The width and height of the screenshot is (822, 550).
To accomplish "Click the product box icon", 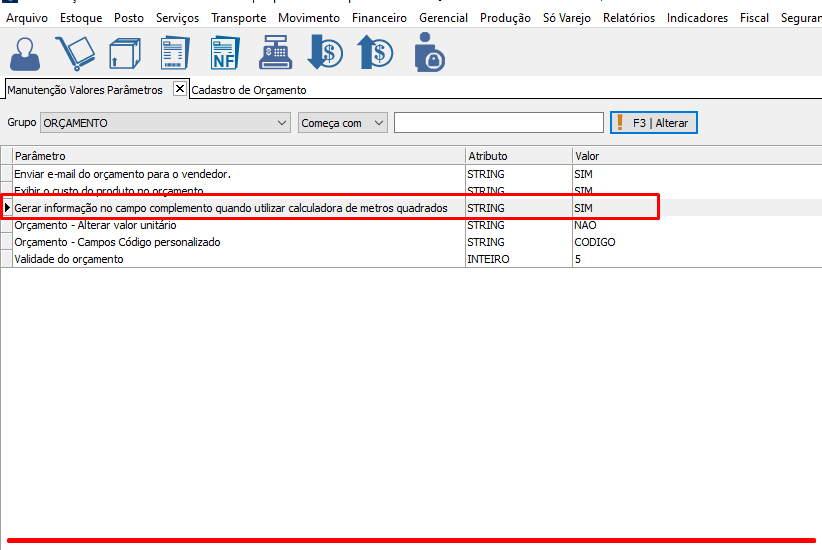I will tap(124, 53).
